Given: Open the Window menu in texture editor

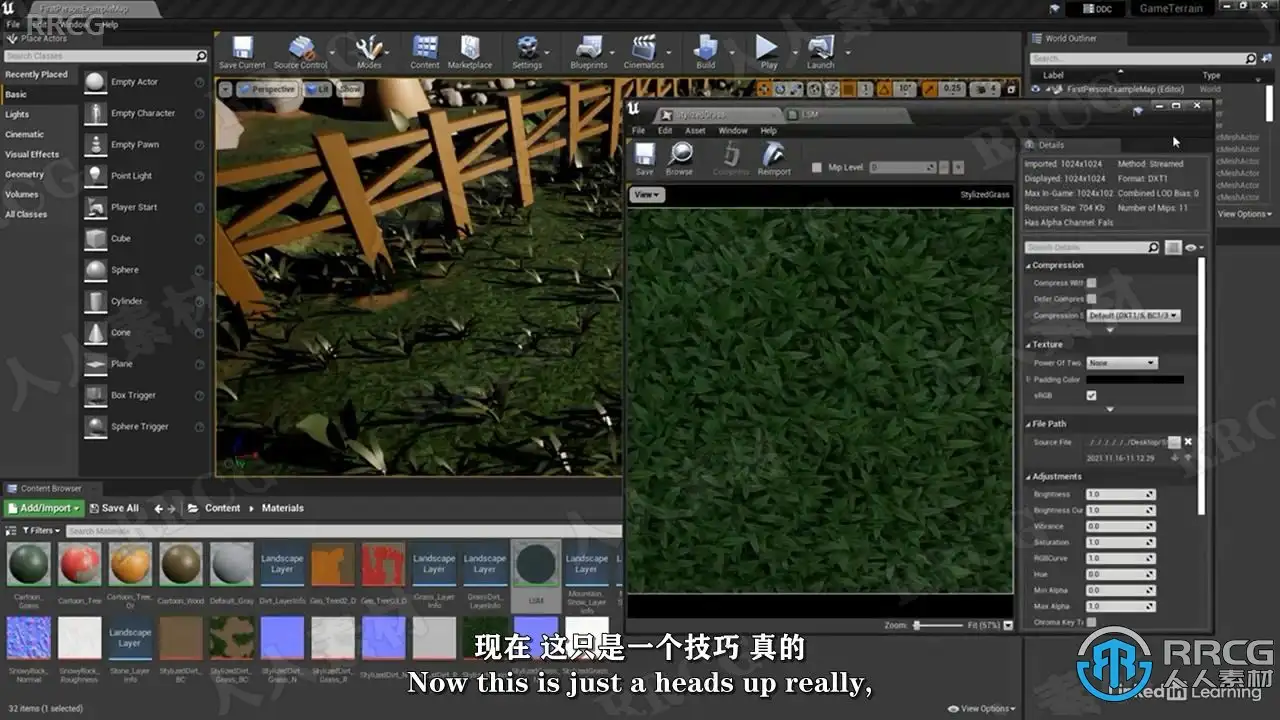Looking at the screenshot, I should (x=733, y=131).
